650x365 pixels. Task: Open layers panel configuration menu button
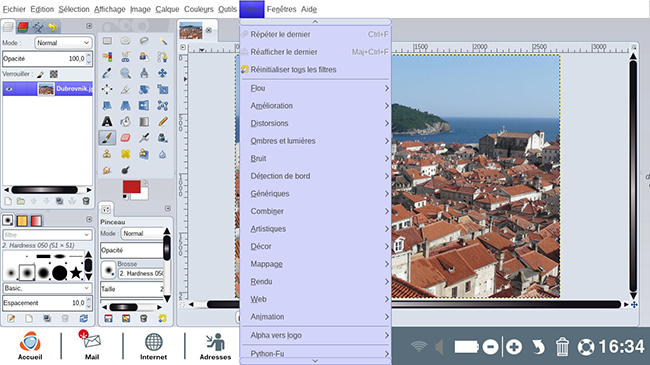(89, 26)
